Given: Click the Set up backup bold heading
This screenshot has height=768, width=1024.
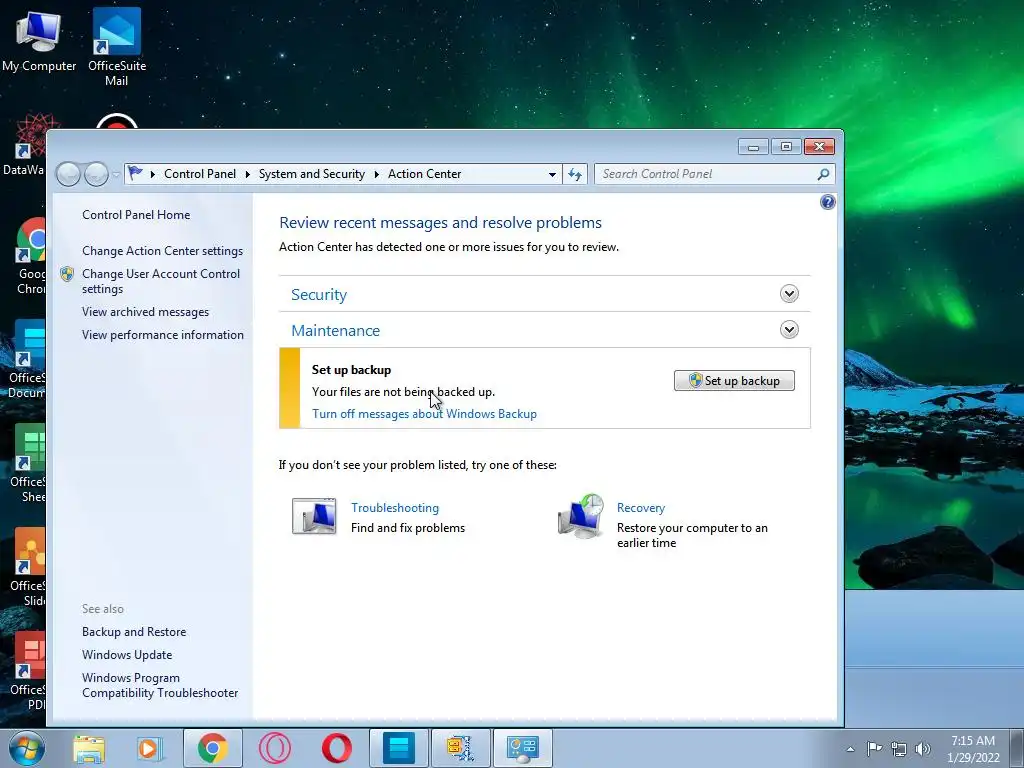Looking at the screenshot, I should (x=351, y=370).
